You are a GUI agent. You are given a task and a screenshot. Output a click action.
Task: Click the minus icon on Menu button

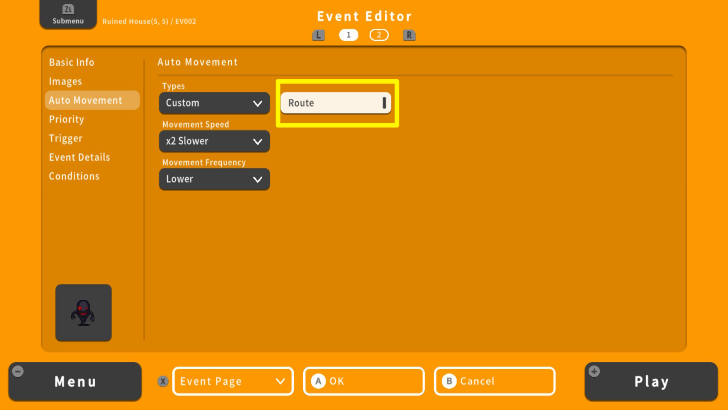(18, 371)
